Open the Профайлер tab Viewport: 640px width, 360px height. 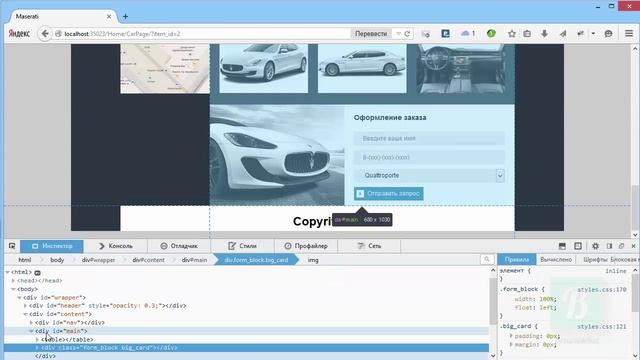tap(306, 246)
